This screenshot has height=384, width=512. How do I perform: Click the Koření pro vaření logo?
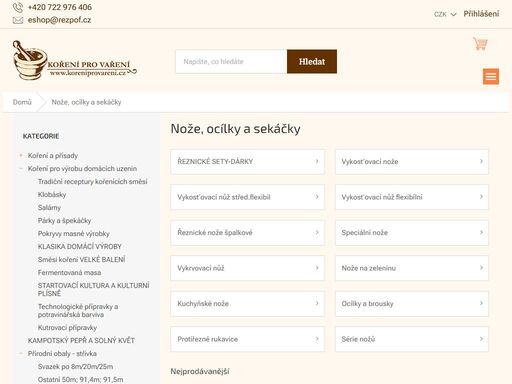coord(75,60)
